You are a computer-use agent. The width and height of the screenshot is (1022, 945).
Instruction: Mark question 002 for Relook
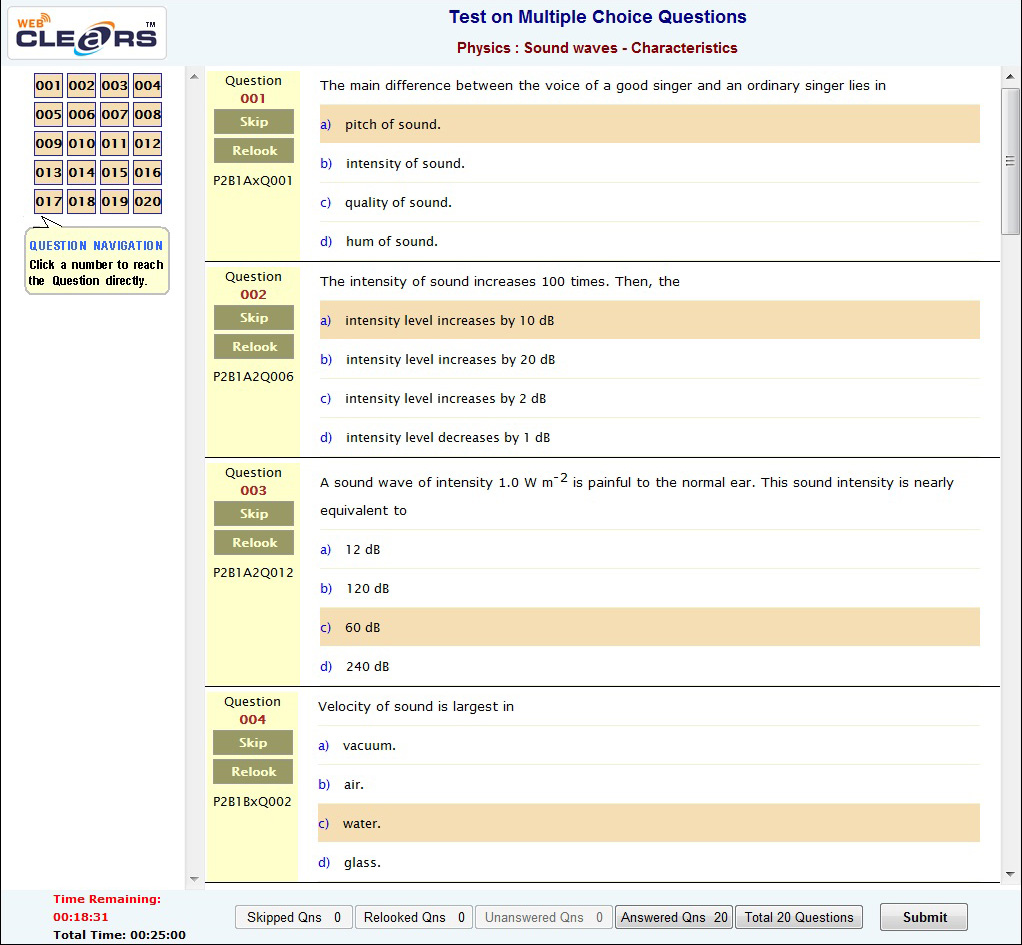(254, 347)
